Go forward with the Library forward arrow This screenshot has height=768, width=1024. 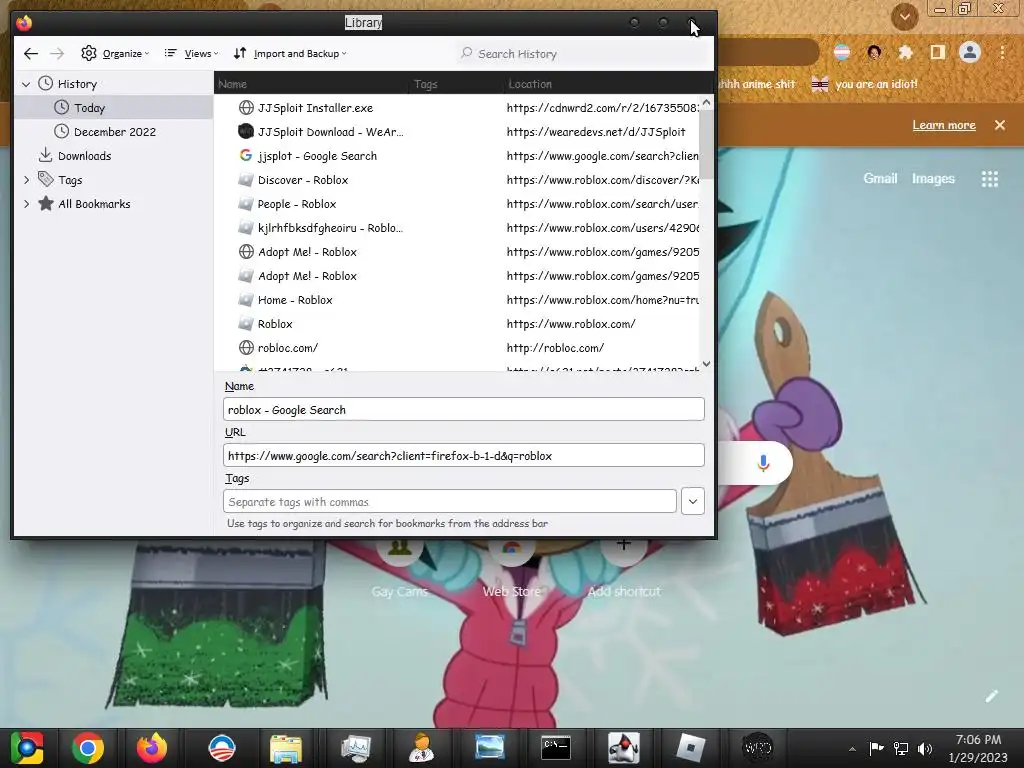[57, 54]
